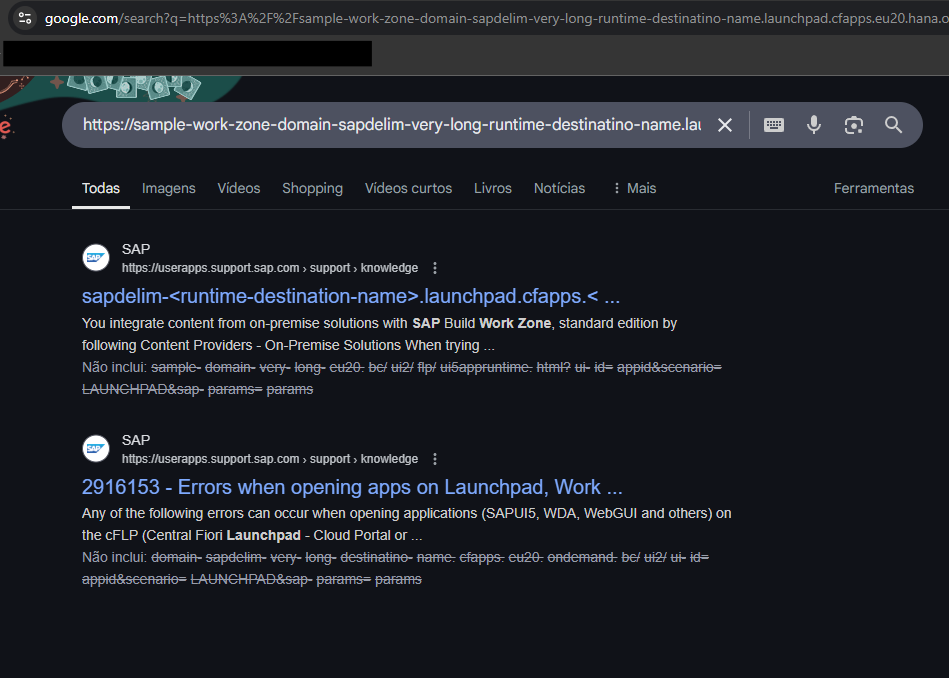
Task: Switch to the Imagens tab
Action: click(168, 188)
